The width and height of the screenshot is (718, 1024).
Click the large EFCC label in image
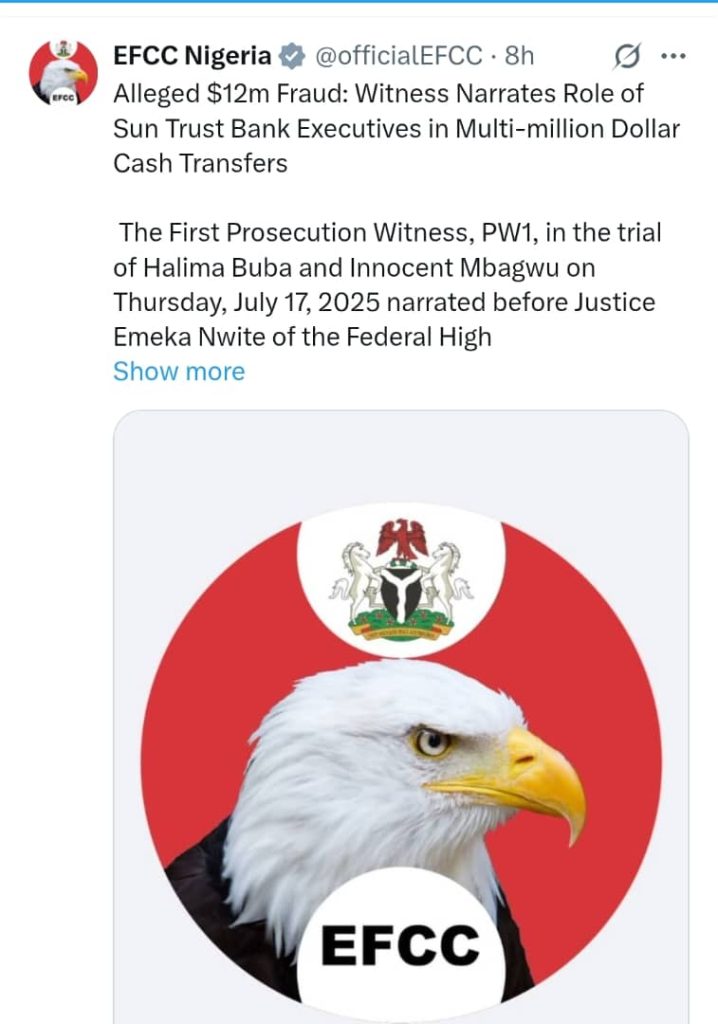click(400, 945)
